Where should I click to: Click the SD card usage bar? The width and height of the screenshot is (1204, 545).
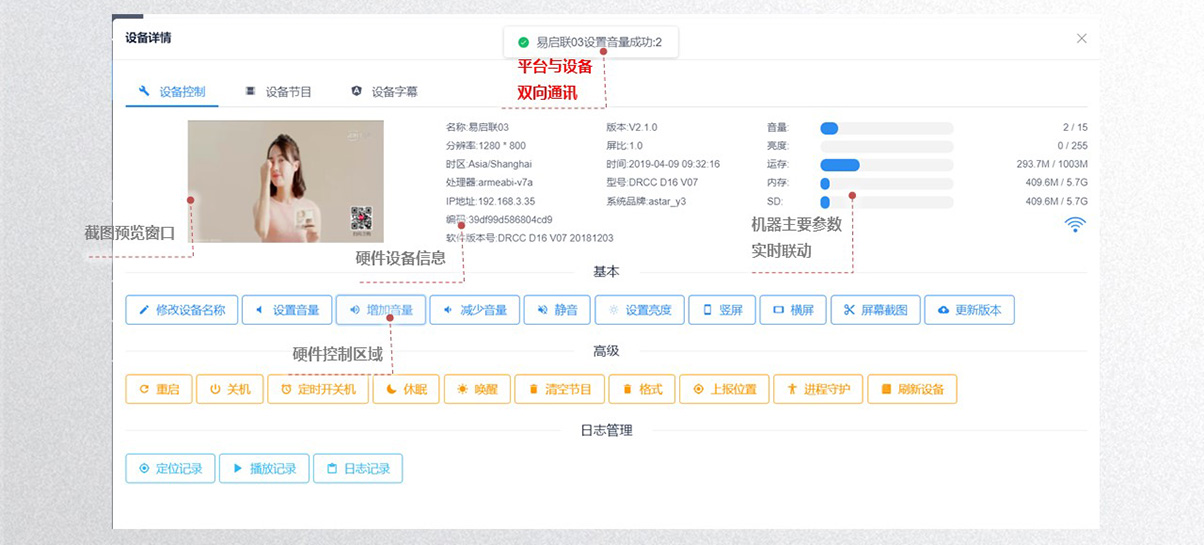pyautogui.click(x=886, y=201)
